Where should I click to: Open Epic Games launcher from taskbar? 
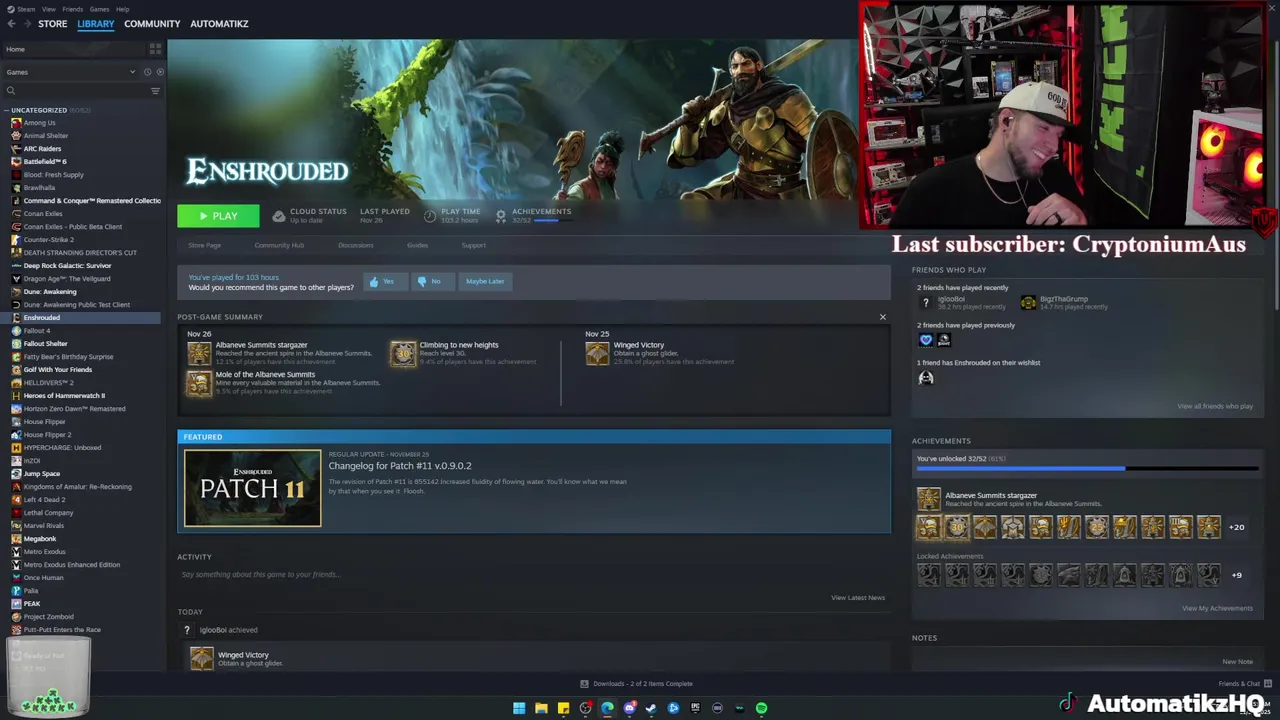coord(695,708)
